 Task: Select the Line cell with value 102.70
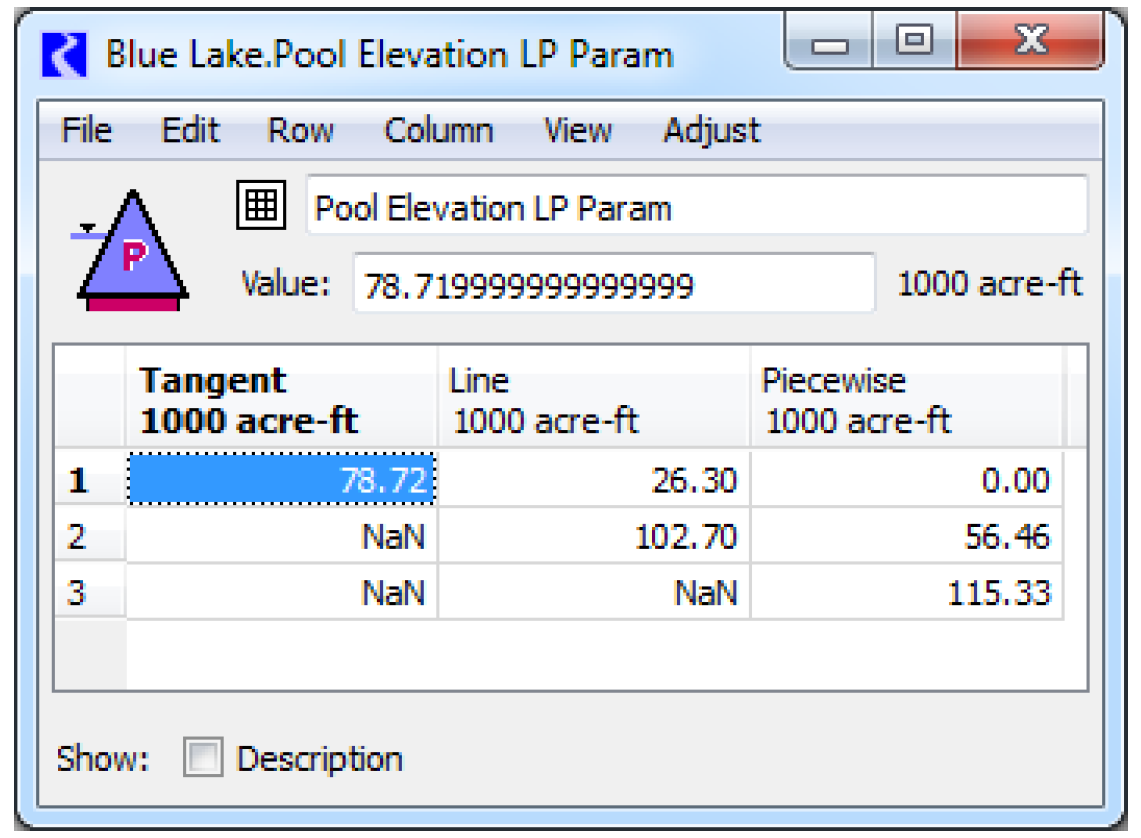(x=593, y=538)
